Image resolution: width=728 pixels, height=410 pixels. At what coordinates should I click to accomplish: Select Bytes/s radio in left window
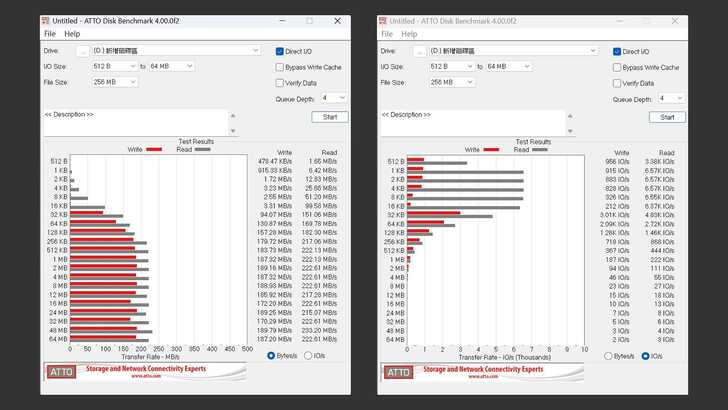coord(271,356)
